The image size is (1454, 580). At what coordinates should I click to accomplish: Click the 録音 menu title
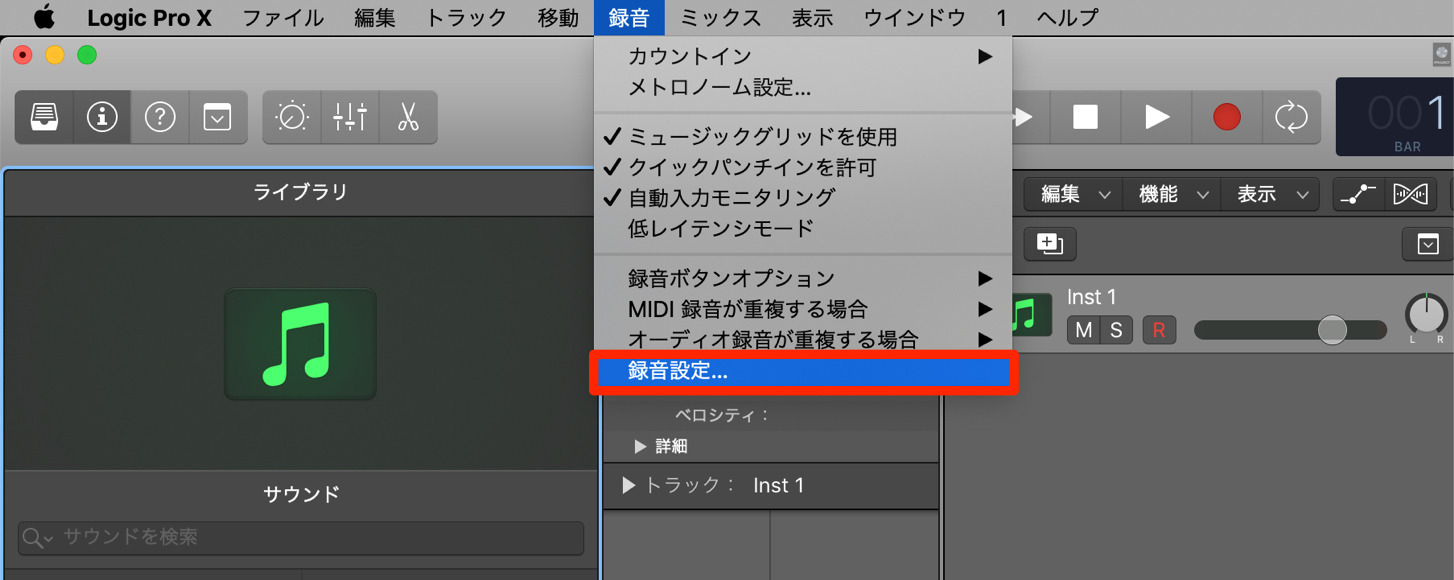coord(629,17)
